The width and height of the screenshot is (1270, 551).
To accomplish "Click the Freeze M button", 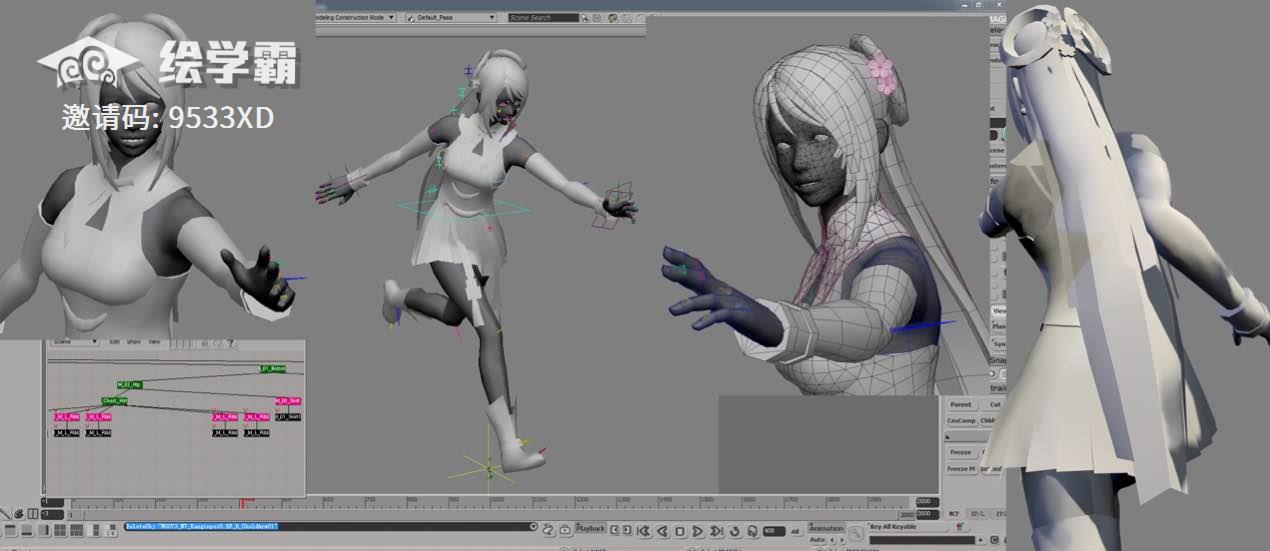I will click(x=960, y=469).
